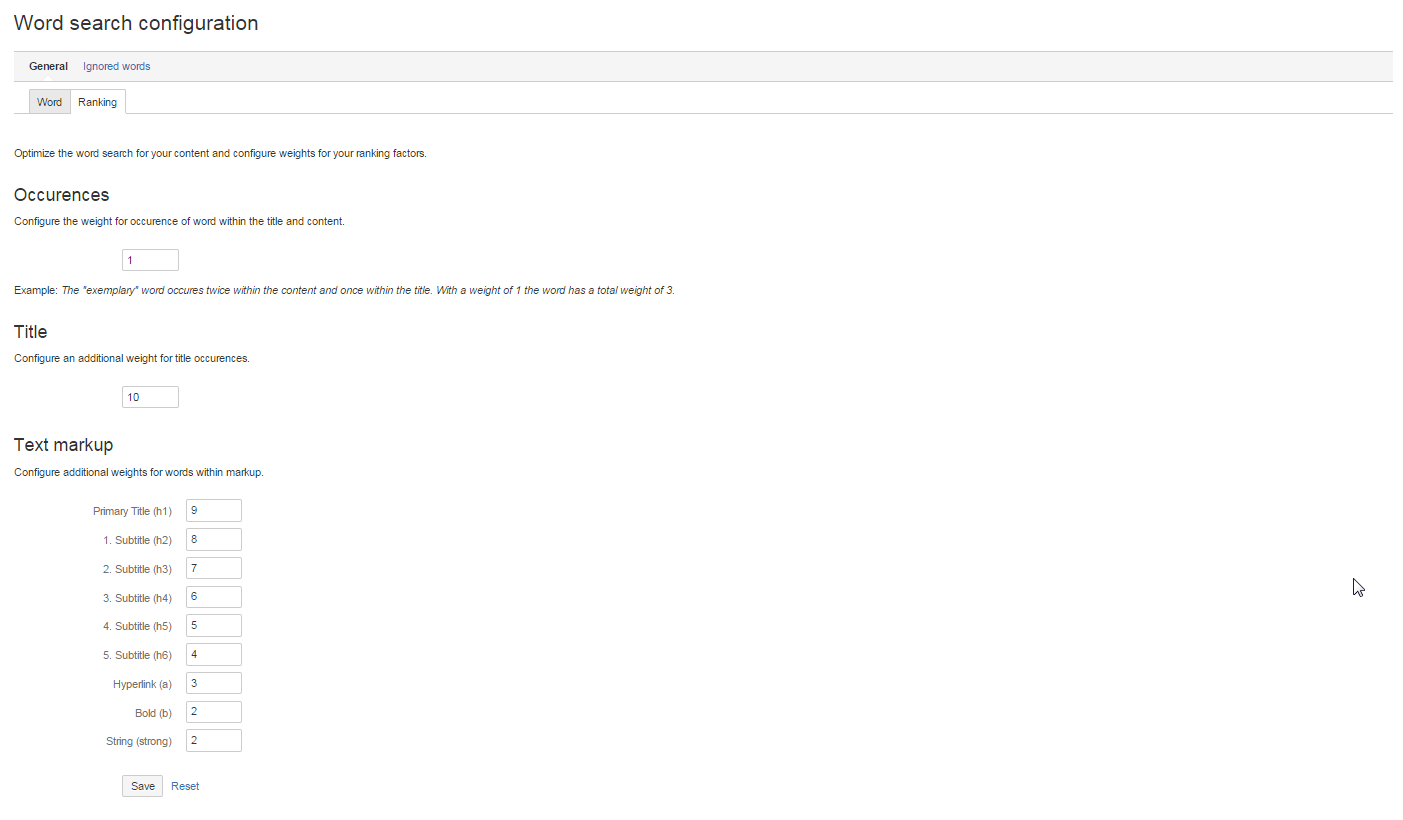Select the Word sub-tab
1403x820 pixels.
click(50, 102)
